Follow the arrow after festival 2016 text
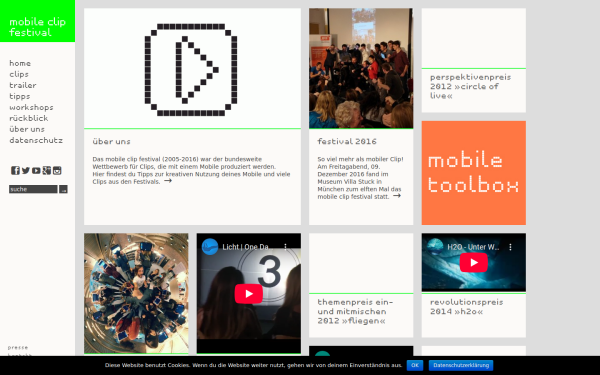Viewport: 600px width, 375px height. click(x=397, y=196)
